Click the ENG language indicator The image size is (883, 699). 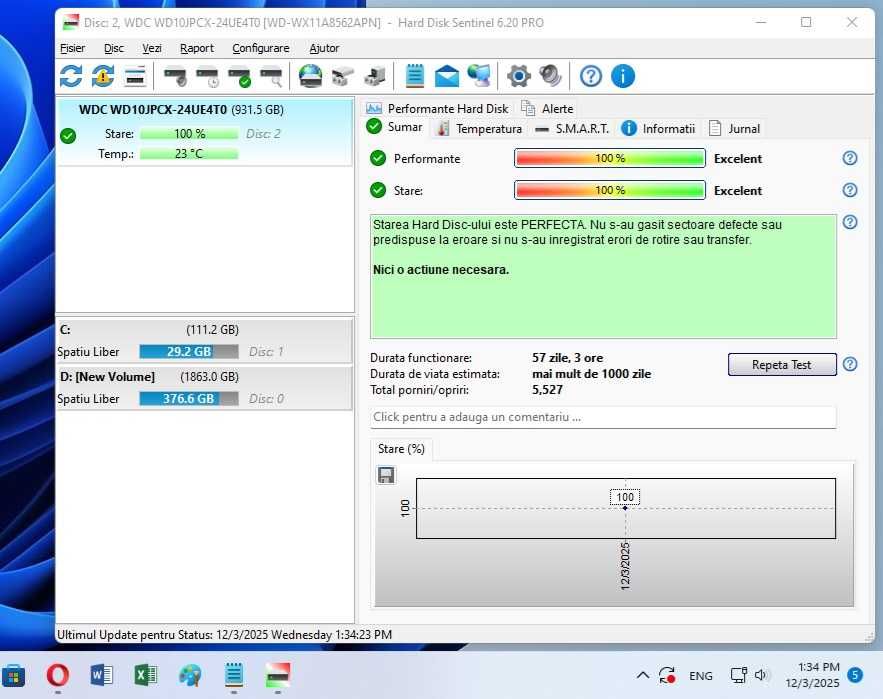(701, 676)
